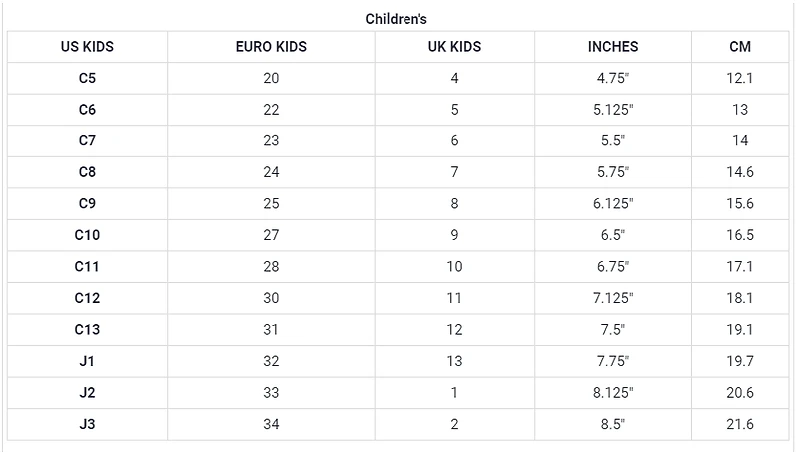Click the EURO KIDS column header
800x456 pixels.
tap(271, 47)
